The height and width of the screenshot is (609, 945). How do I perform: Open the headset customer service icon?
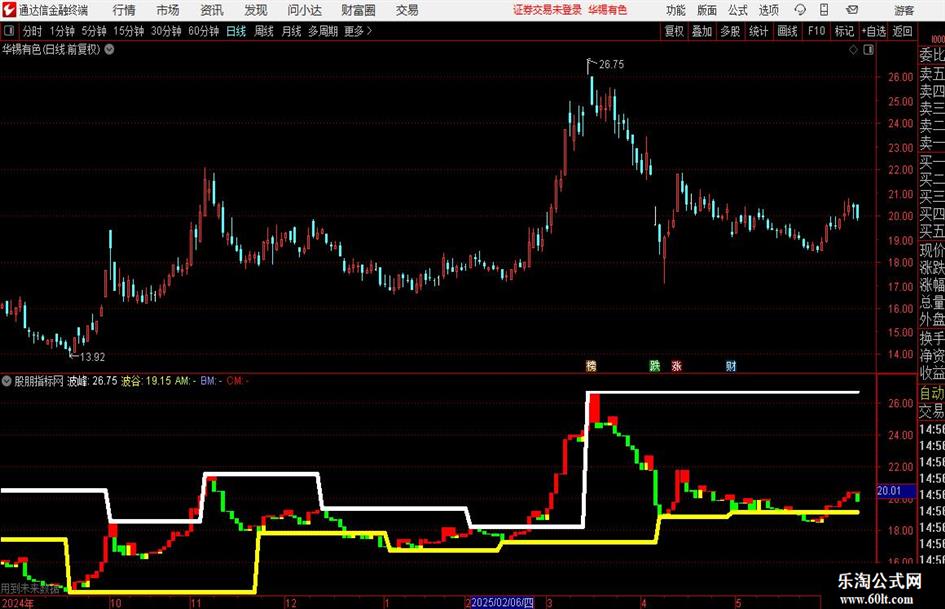pyautogui.click(x=800, y=10)
